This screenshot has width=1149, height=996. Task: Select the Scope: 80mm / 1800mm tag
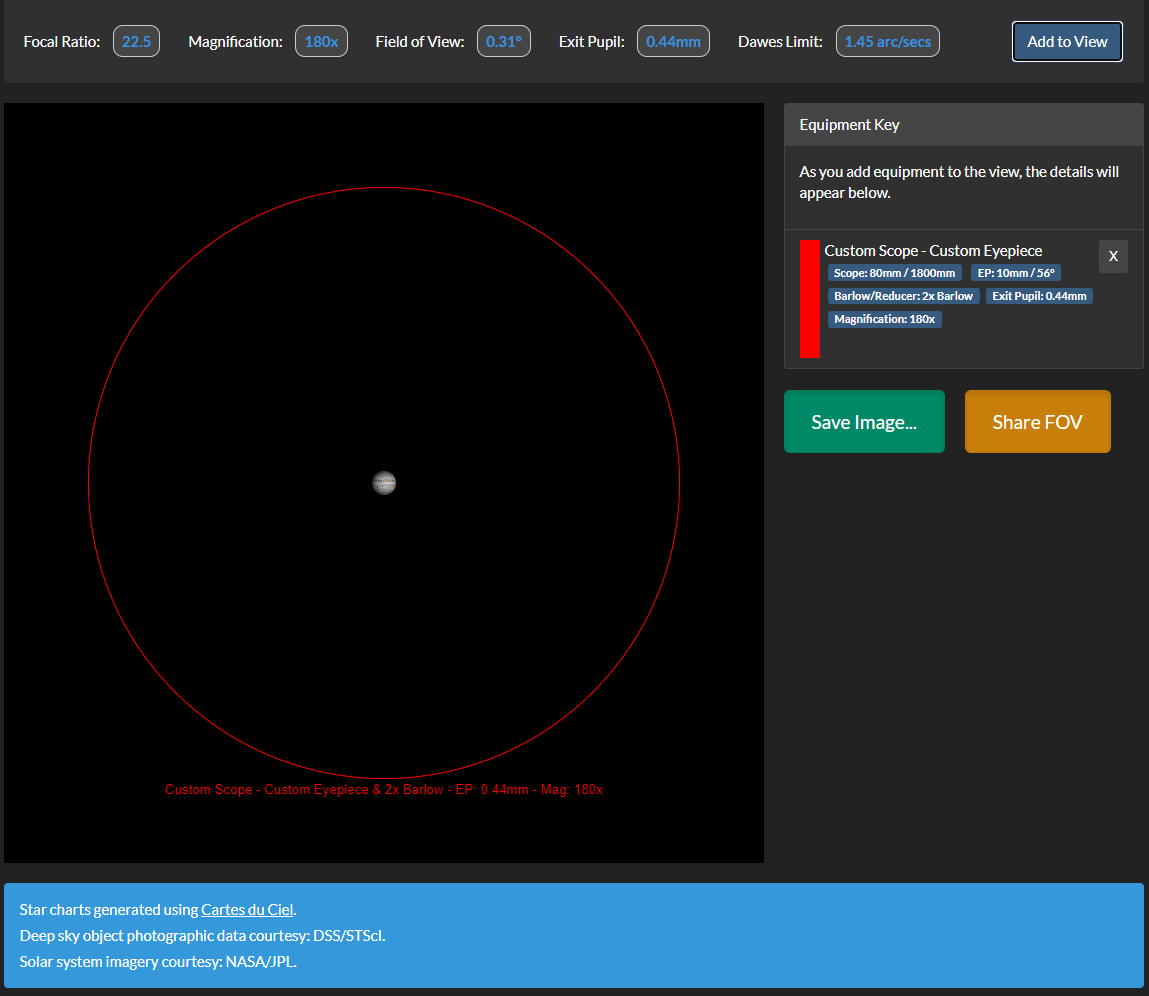click(894, 272)
